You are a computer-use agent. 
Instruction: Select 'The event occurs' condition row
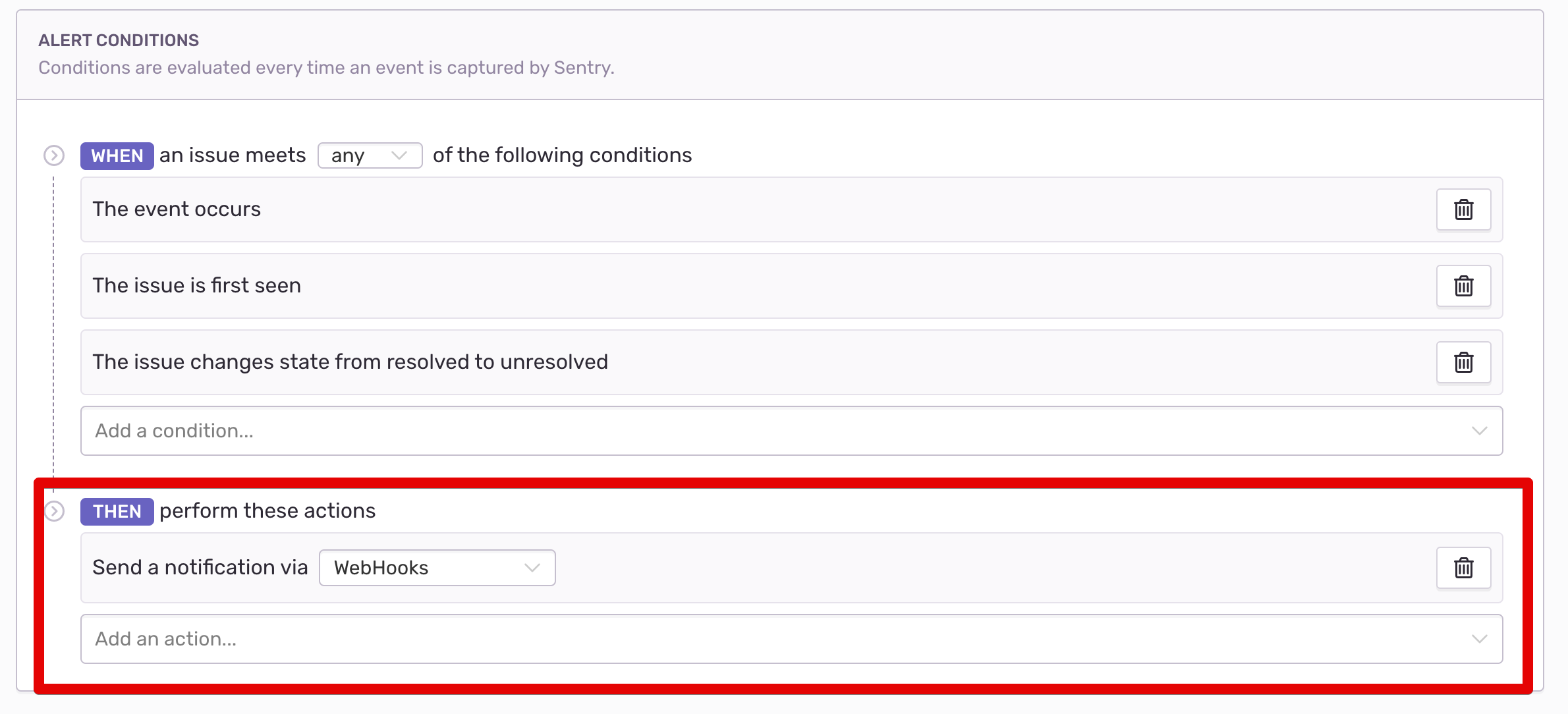click(792, 209)
